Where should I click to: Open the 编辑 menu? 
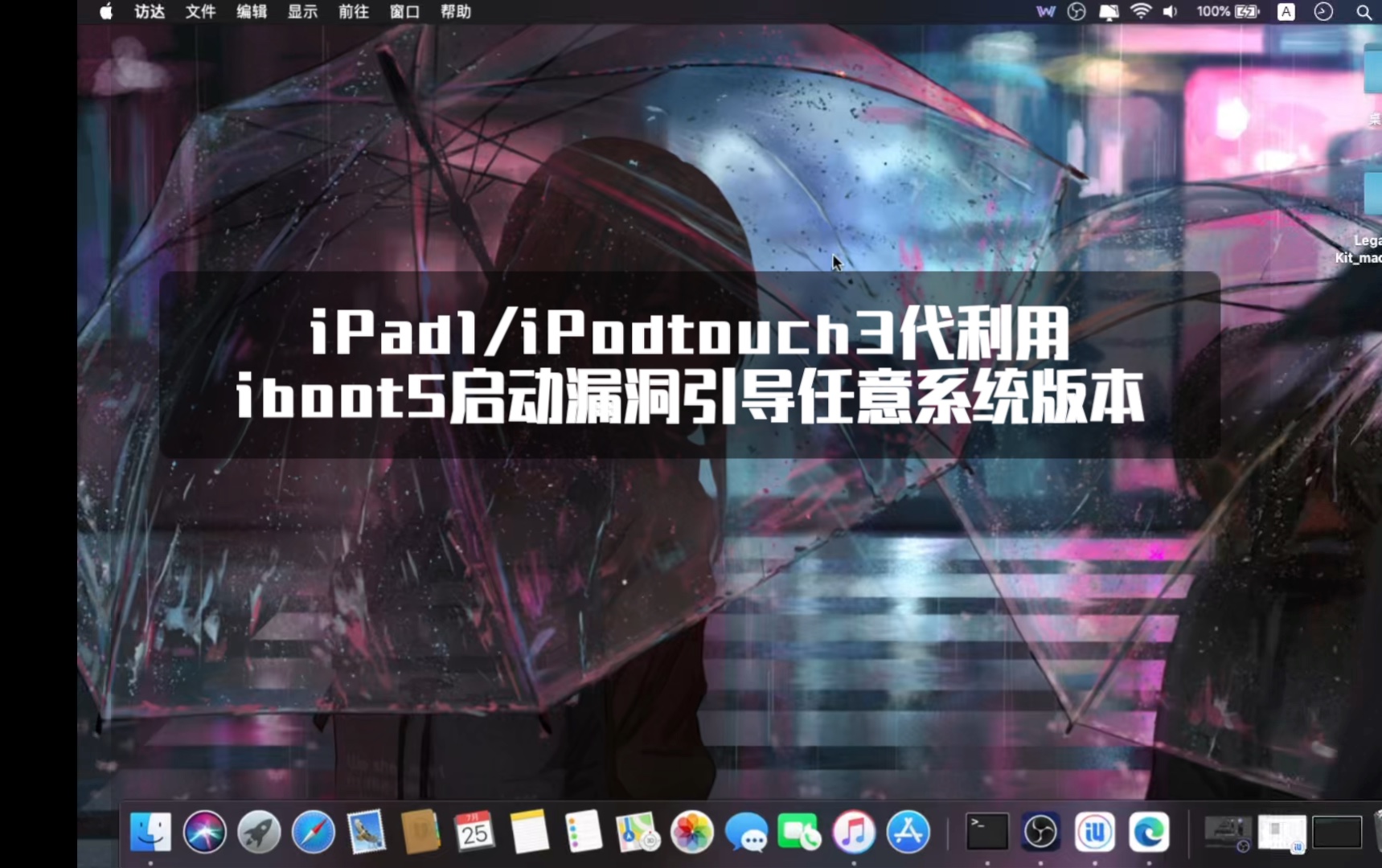tap(252, 11)
